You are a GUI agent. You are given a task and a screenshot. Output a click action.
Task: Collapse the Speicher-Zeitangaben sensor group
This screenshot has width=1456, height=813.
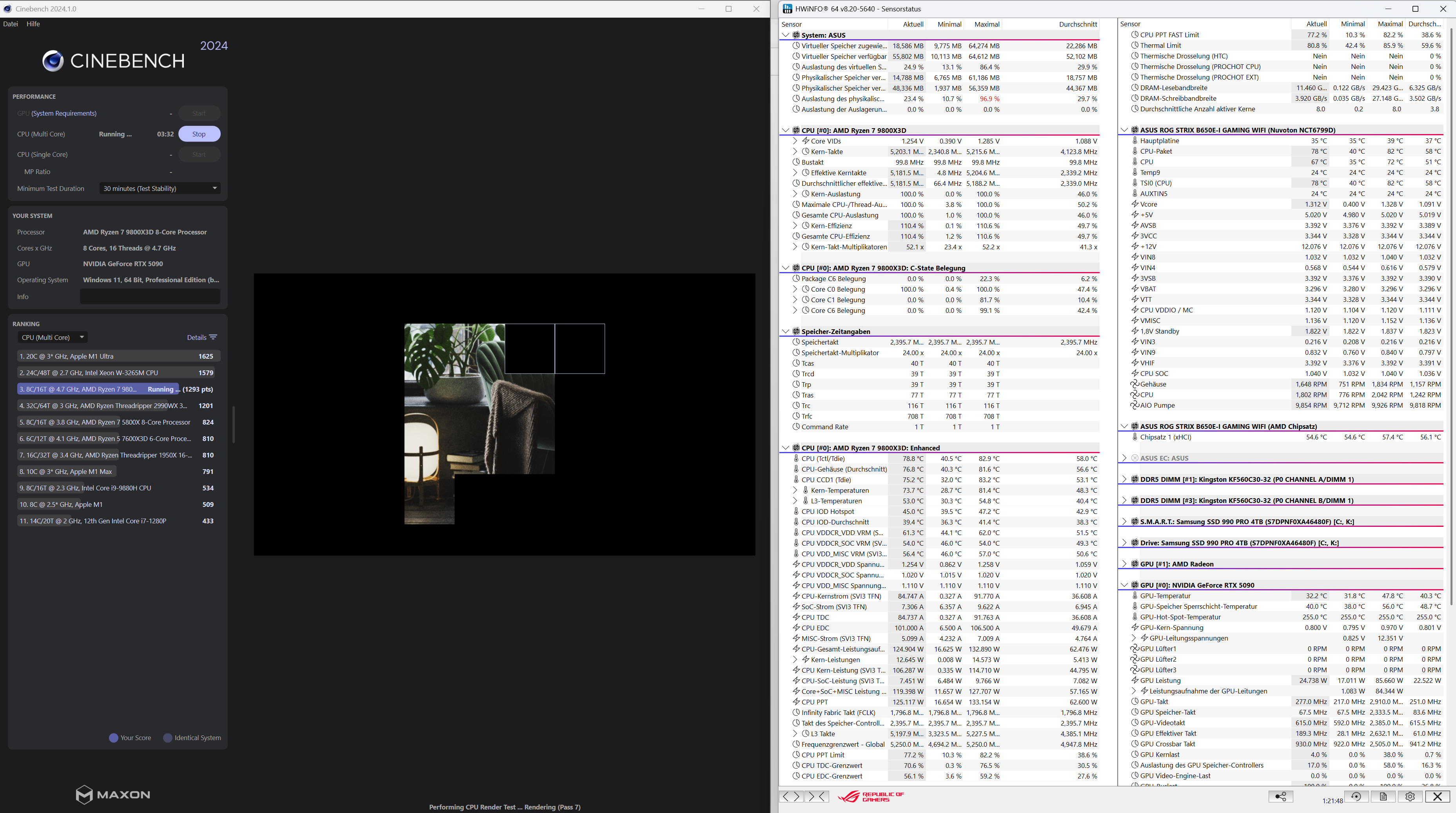[x=785, y=332]
